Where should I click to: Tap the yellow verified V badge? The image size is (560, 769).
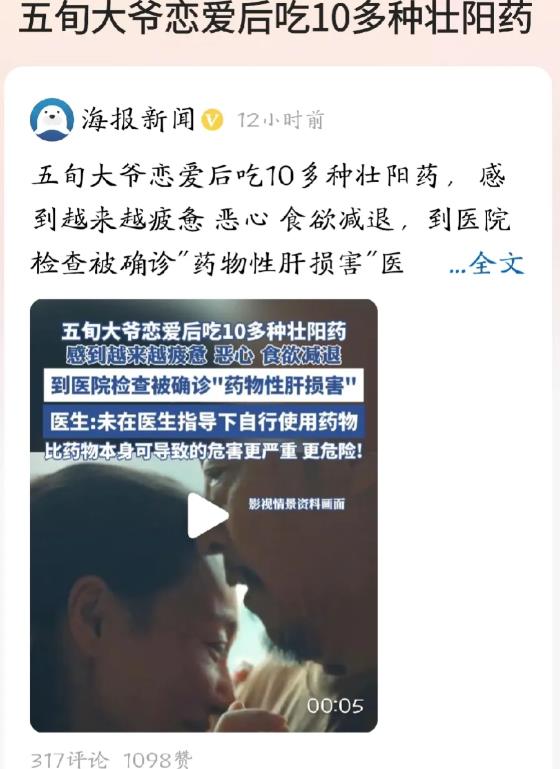[212, 120]
